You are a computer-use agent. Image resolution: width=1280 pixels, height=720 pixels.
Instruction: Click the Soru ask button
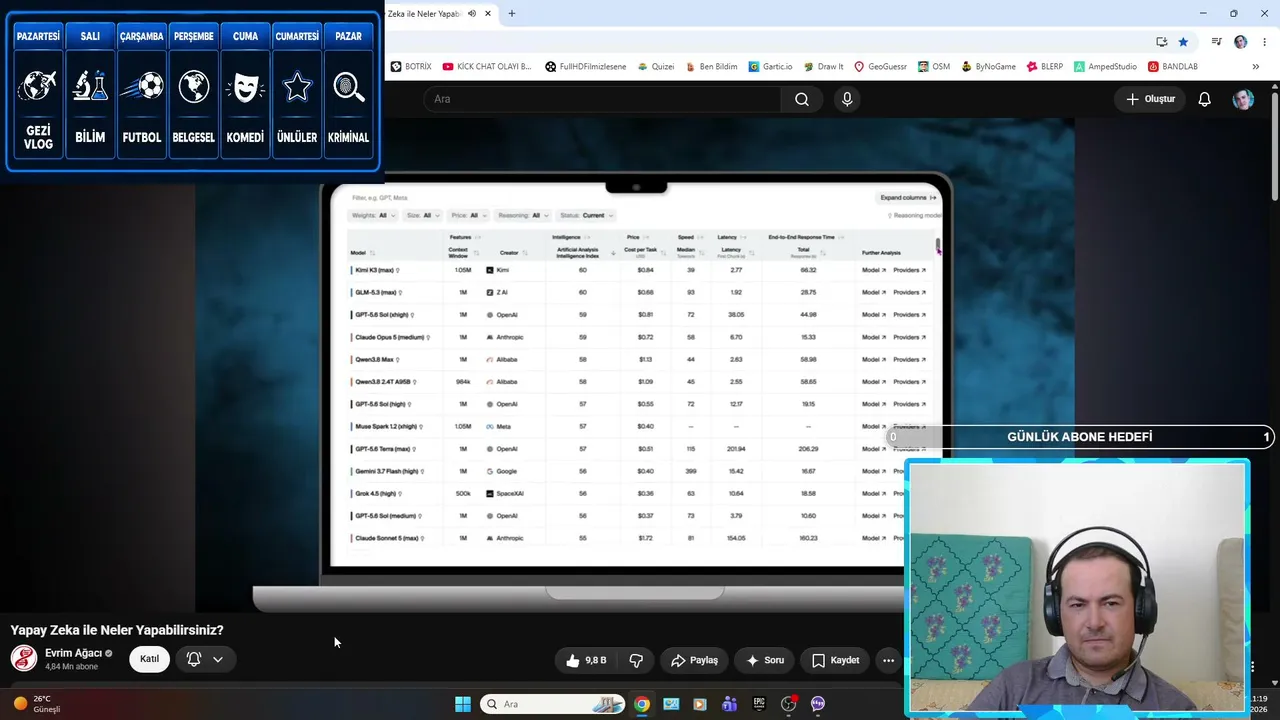click(765, 660)
